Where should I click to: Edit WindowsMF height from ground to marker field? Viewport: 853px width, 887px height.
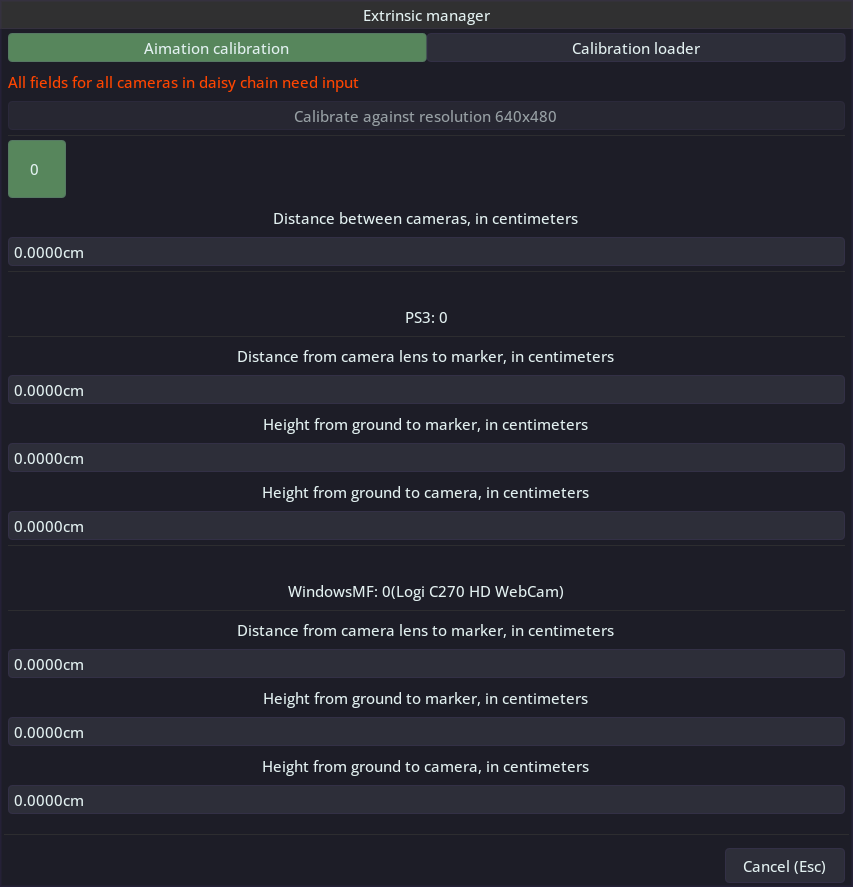pyautogui.click(x=426, y=732)
